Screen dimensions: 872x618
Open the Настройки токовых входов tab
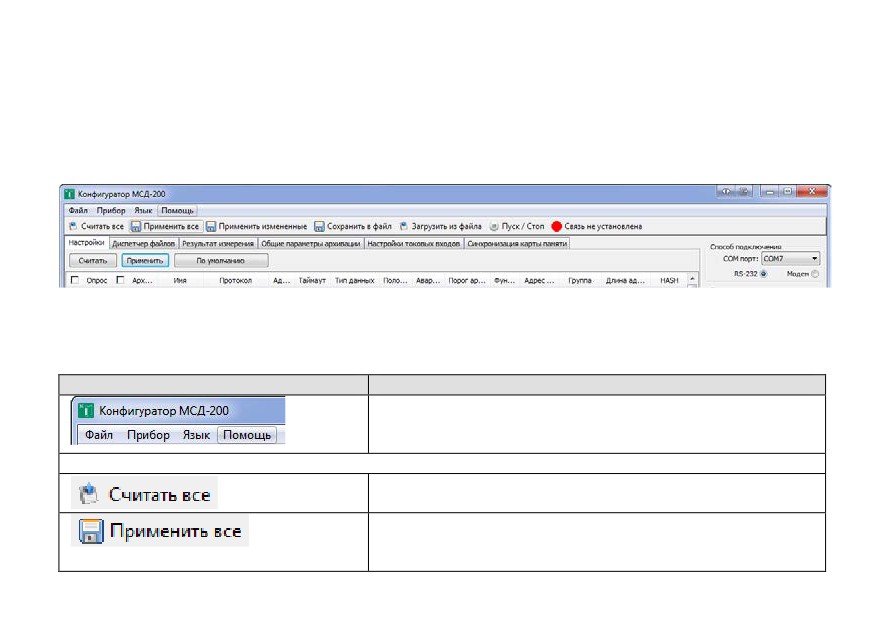pyautogui.click(x=414, y=244)
